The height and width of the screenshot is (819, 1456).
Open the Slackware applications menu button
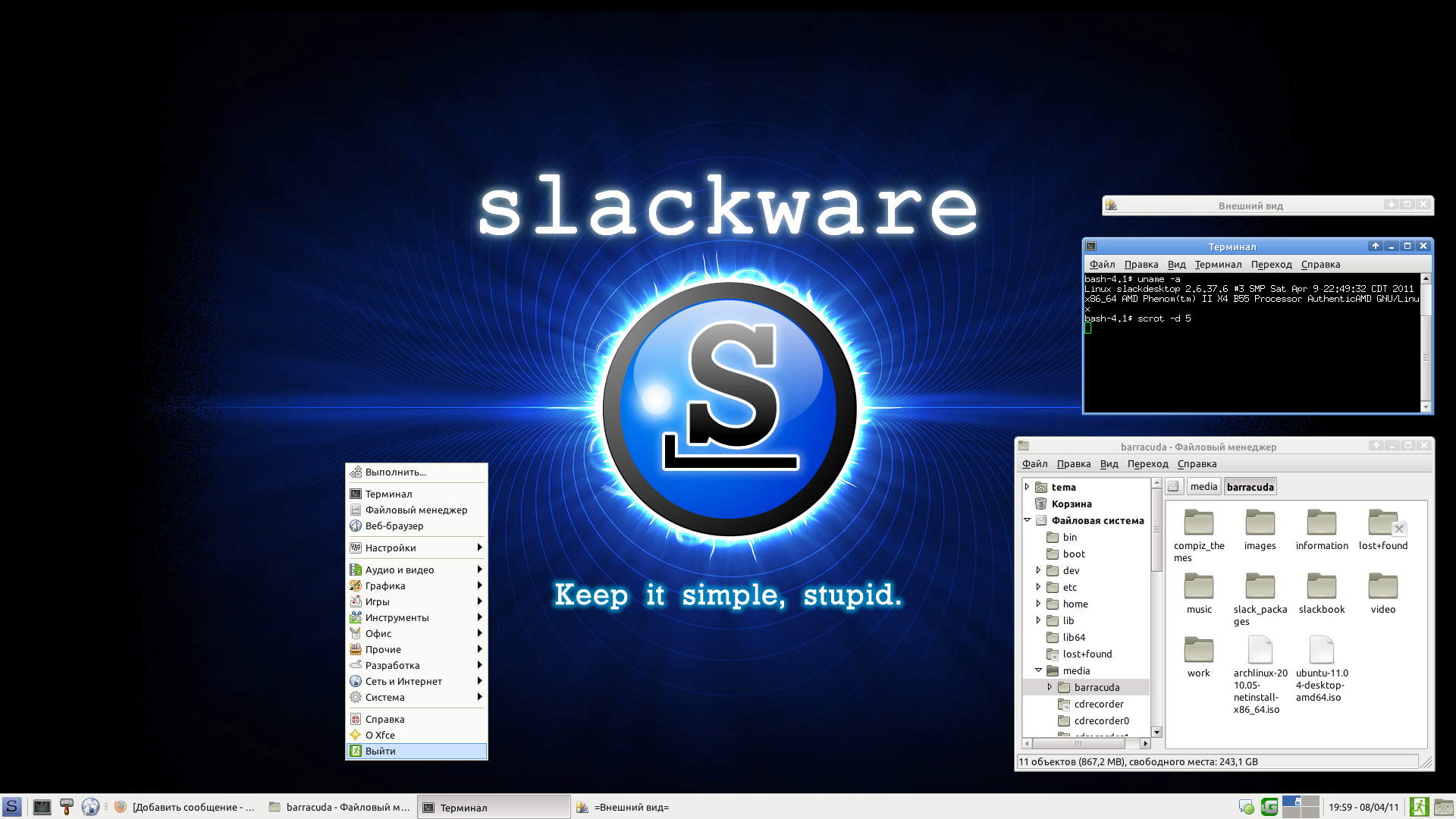point(11,807)
